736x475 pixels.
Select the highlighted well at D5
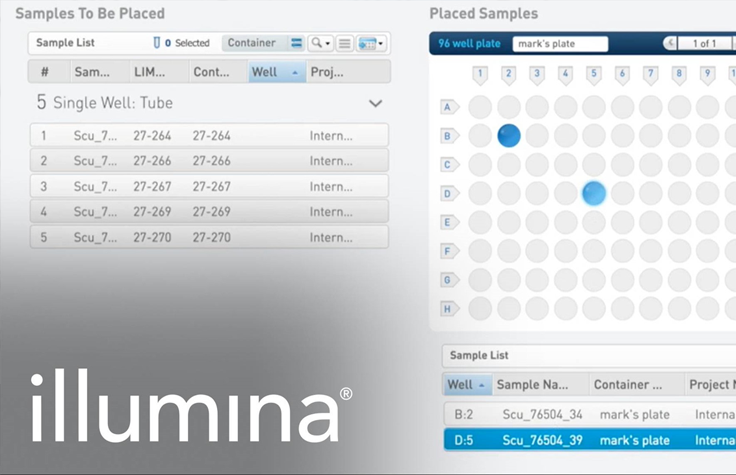pyautogui.click(x=594, y=193)
